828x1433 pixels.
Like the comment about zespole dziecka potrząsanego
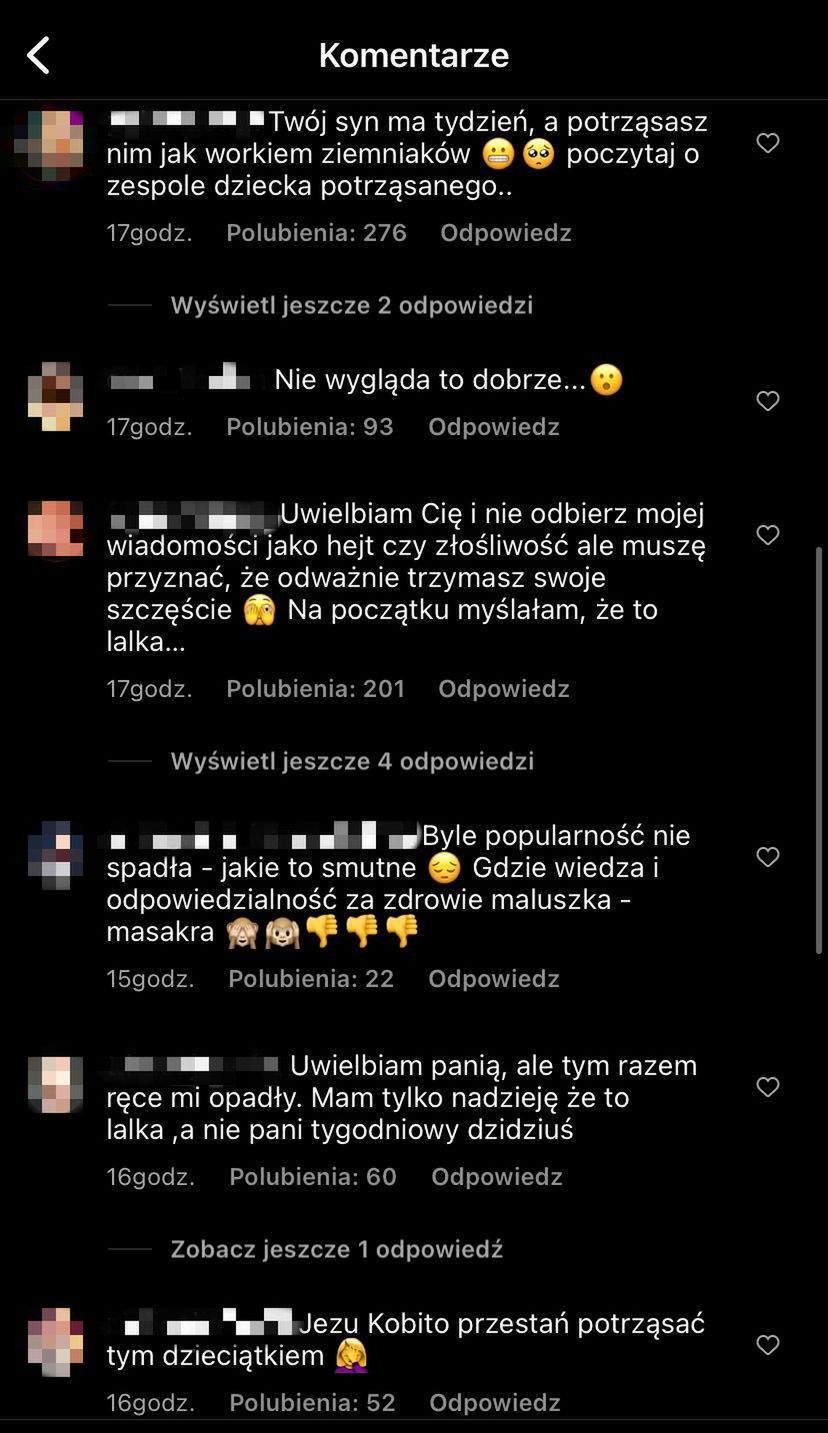pos(768,143)
